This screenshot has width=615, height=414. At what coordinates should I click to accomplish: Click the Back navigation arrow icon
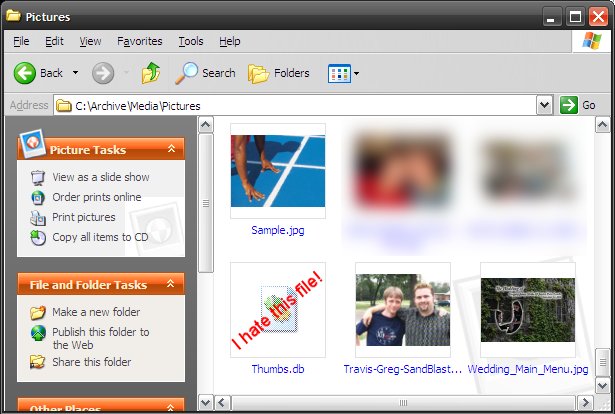(25, 73)
